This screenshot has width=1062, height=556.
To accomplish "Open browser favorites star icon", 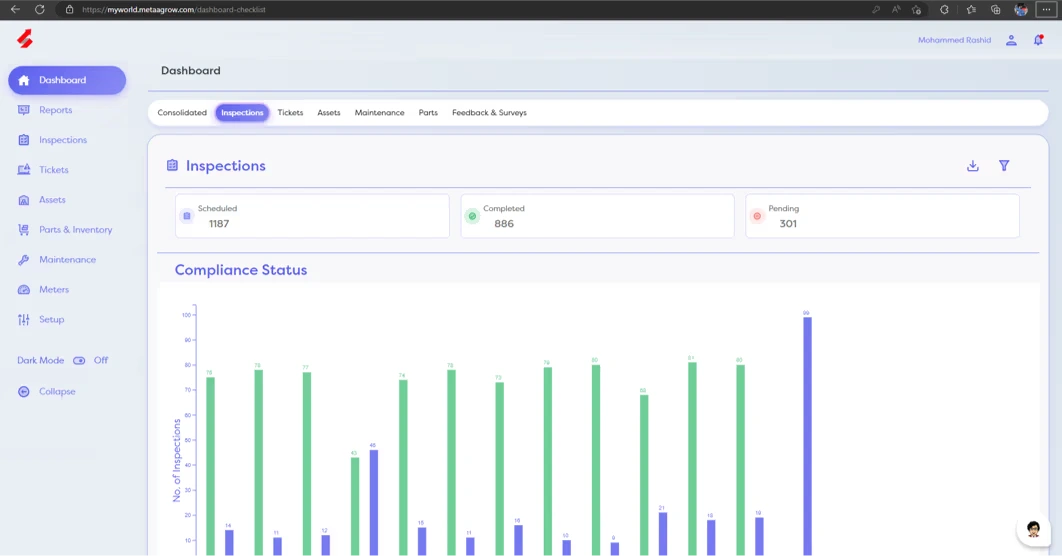I will [x=971, y=9].
